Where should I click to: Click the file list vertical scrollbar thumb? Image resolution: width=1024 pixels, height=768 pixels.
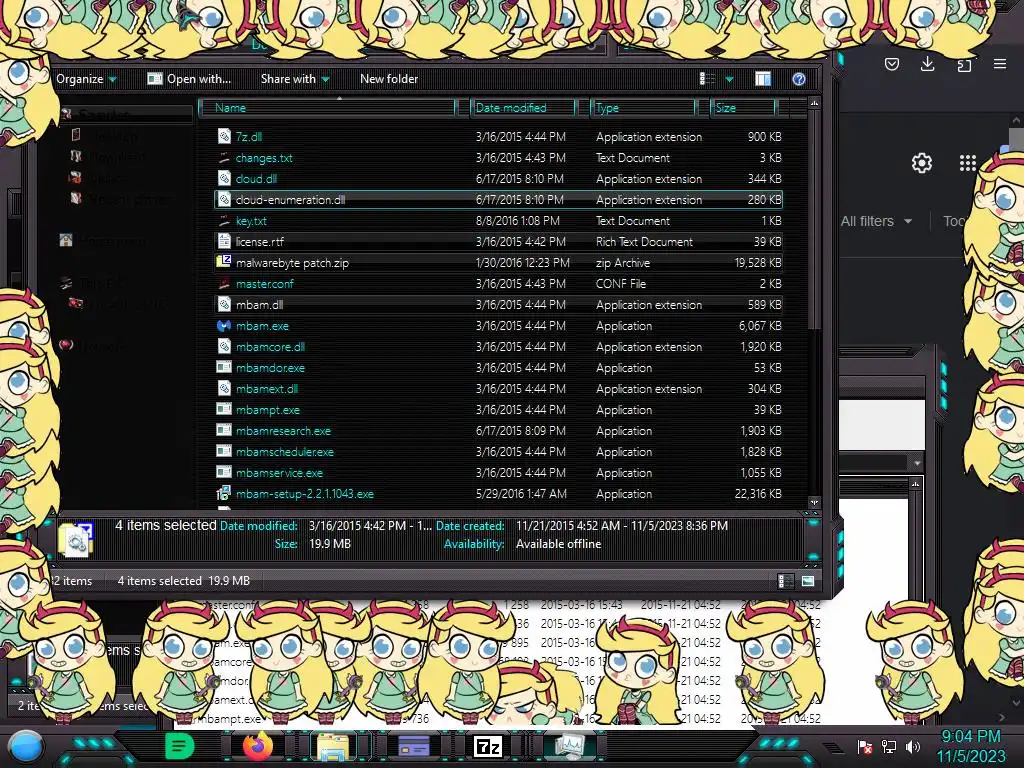tap(814, 219)
